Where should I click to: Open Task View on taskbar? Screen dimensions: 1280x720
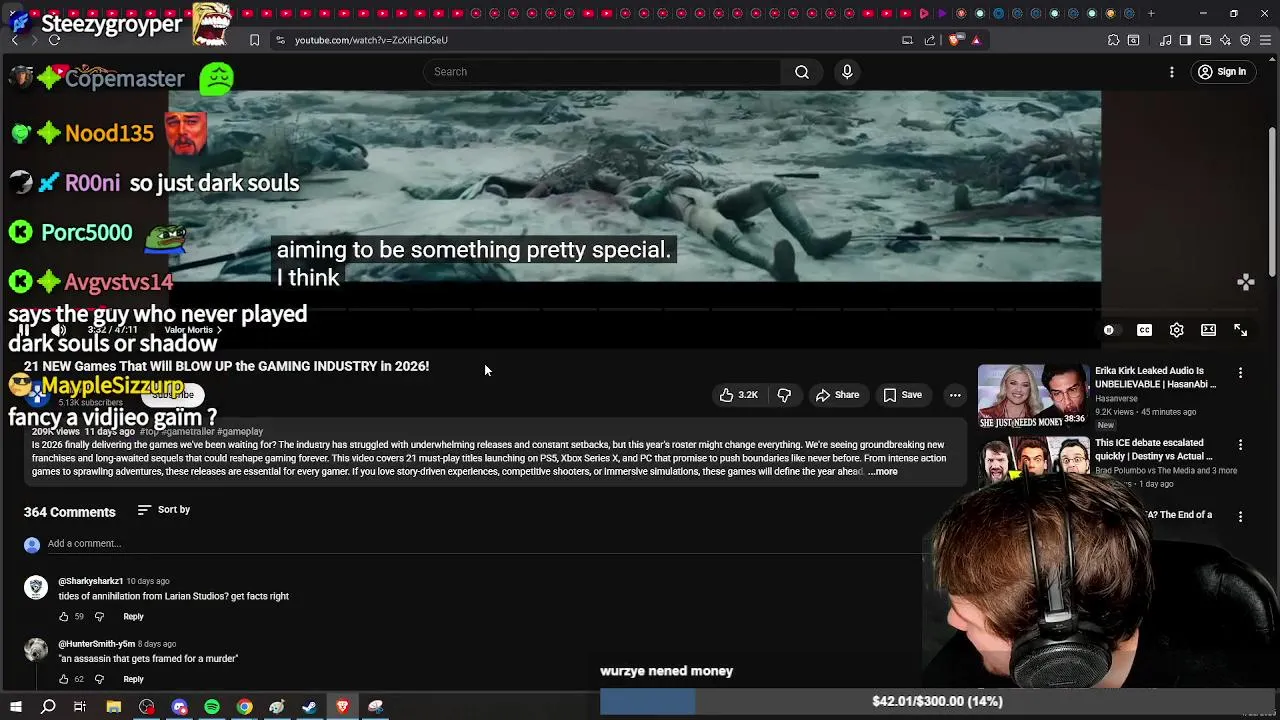pos(80,707)
